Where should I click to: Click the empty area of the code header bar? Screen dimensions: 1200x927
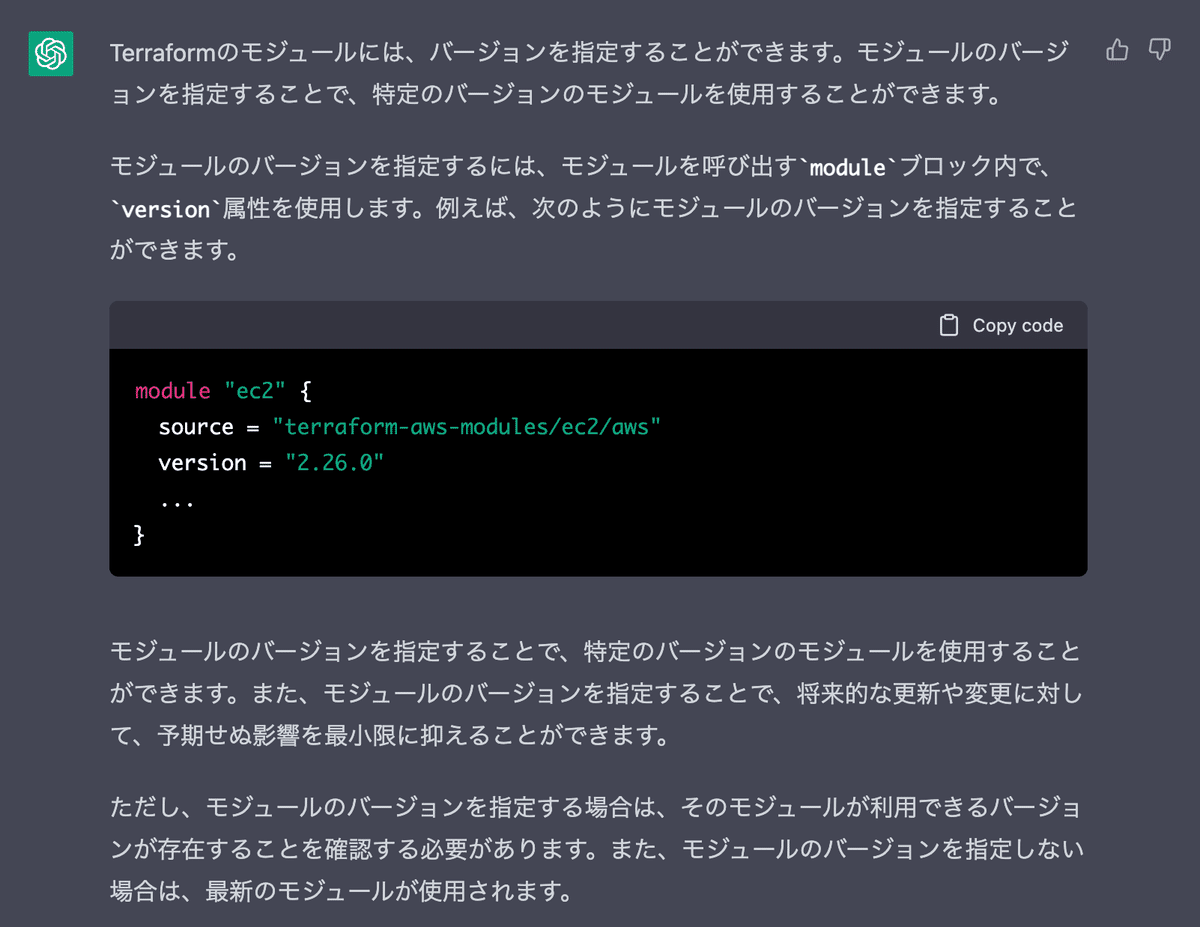pyautogui.click(x=520, y=325)
